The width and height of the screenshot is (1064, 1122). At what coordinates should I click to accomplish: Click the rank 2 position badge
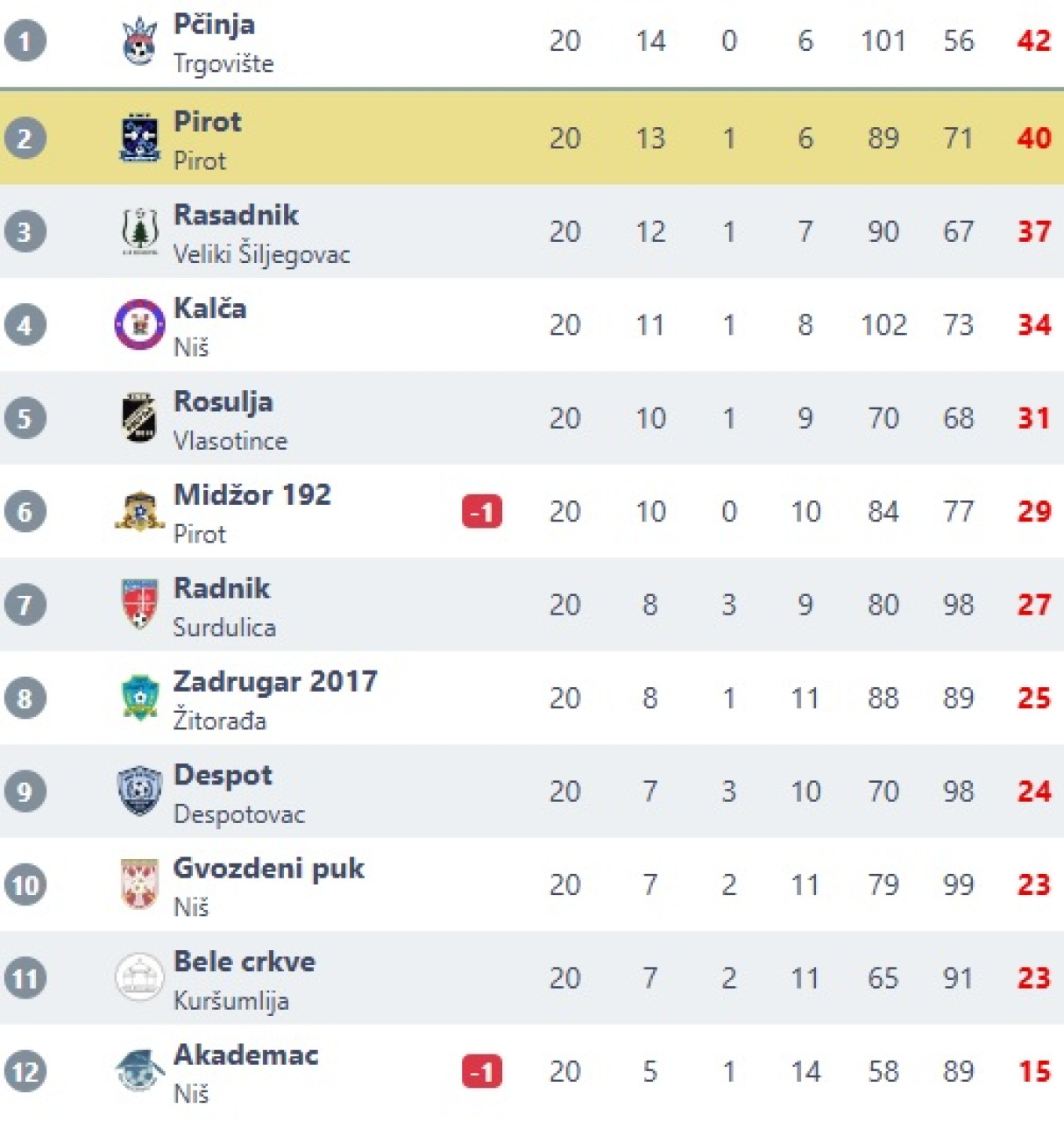pyautogui.click(x=25, y=138)
